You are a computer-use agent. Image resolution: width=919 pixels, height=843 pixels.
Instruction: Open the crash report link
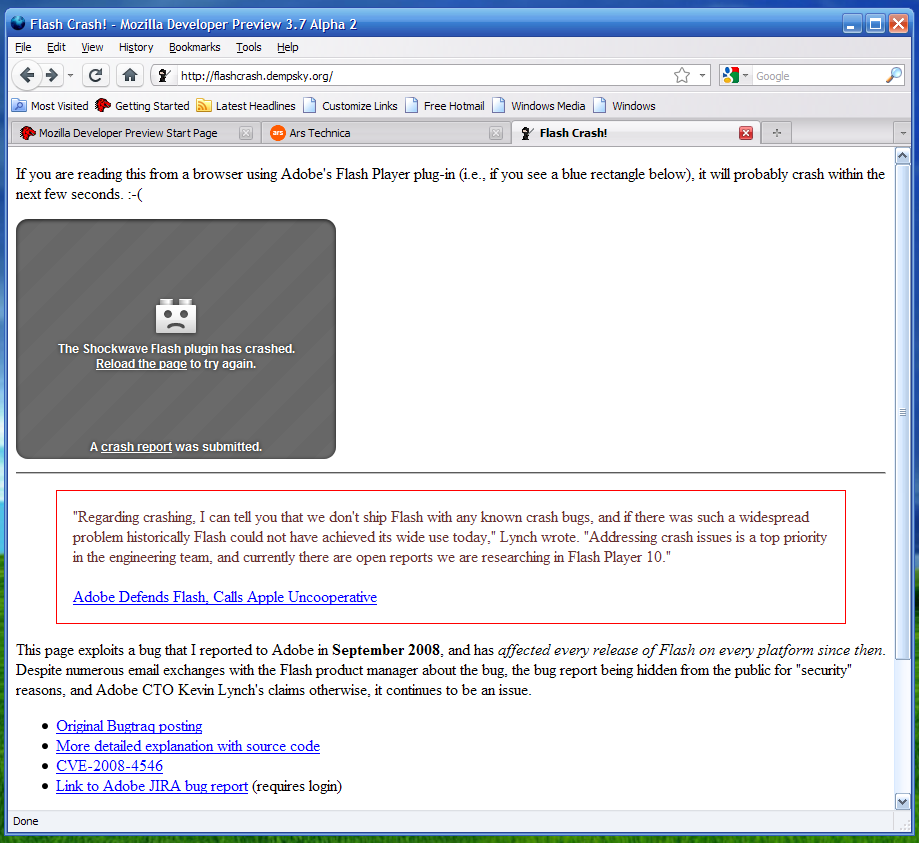[136, 447]
